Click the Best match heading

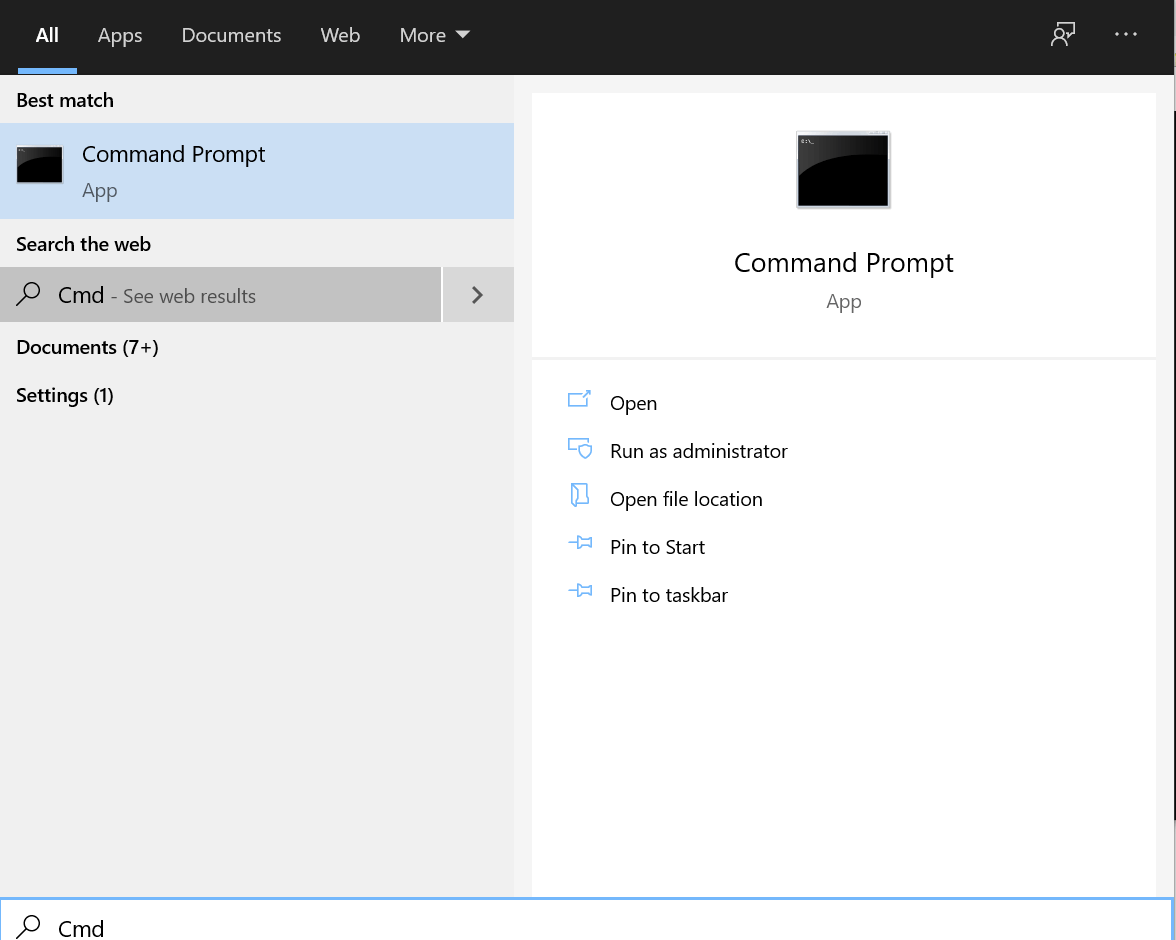click(x=64, y=100)
